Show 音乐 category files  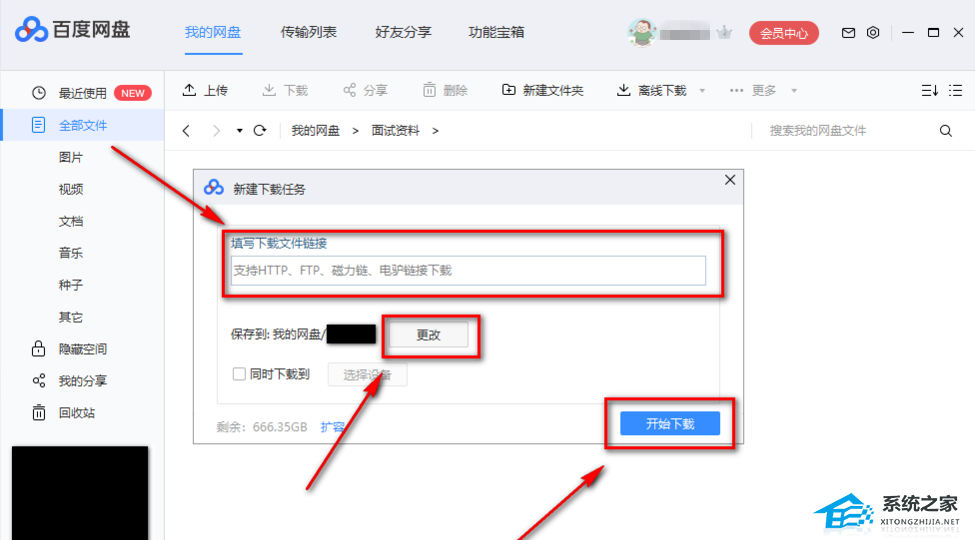[x=71, y=253]
